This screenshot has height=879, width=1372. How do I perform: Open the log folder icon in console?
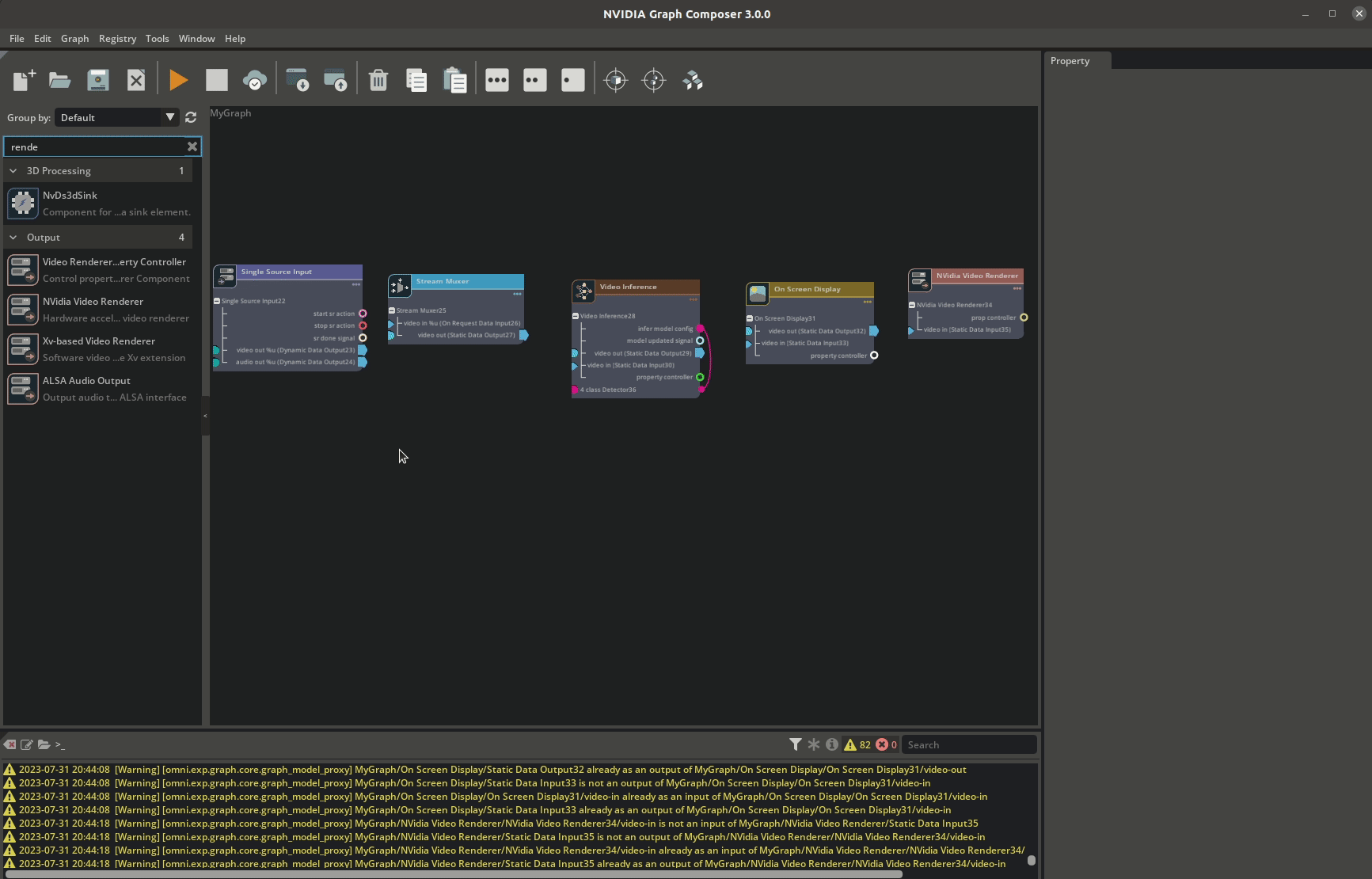[44, 744]
